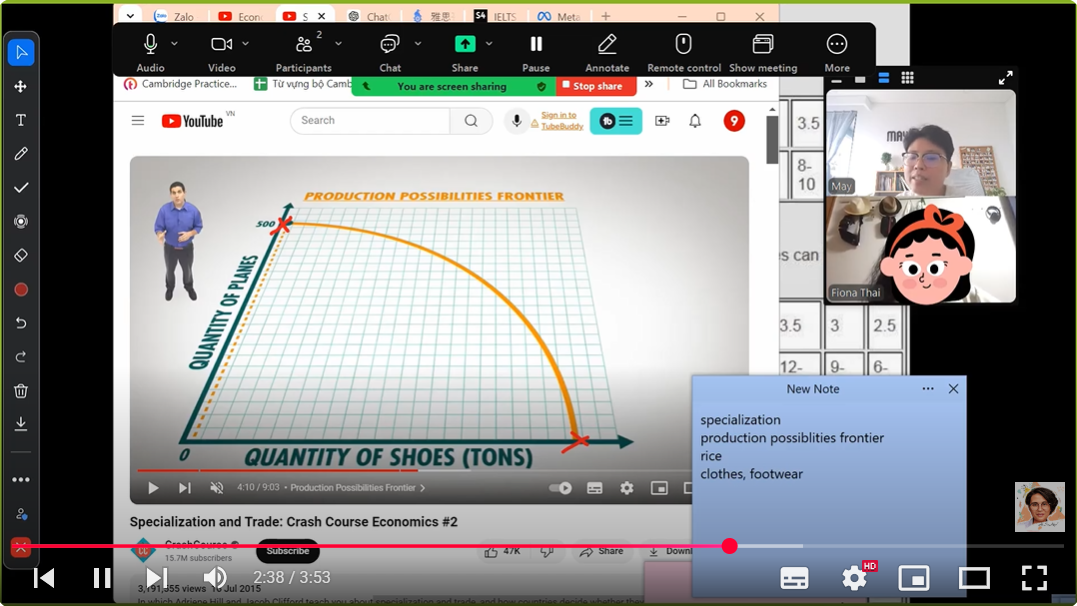
Task: Select the move crosshair tool
Action: (21, 87)
